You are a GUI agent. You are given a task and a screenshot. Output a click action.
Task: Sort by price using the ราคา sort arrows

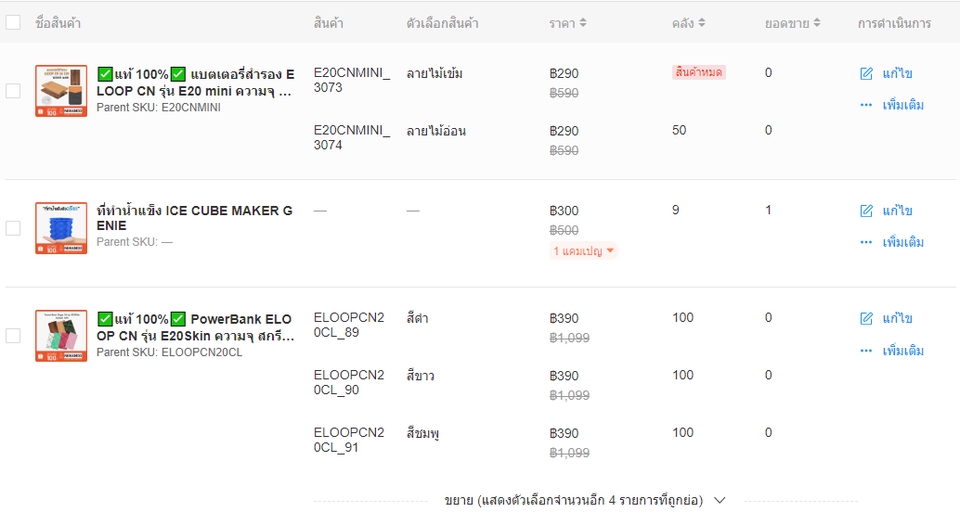[x=583, y=23]
